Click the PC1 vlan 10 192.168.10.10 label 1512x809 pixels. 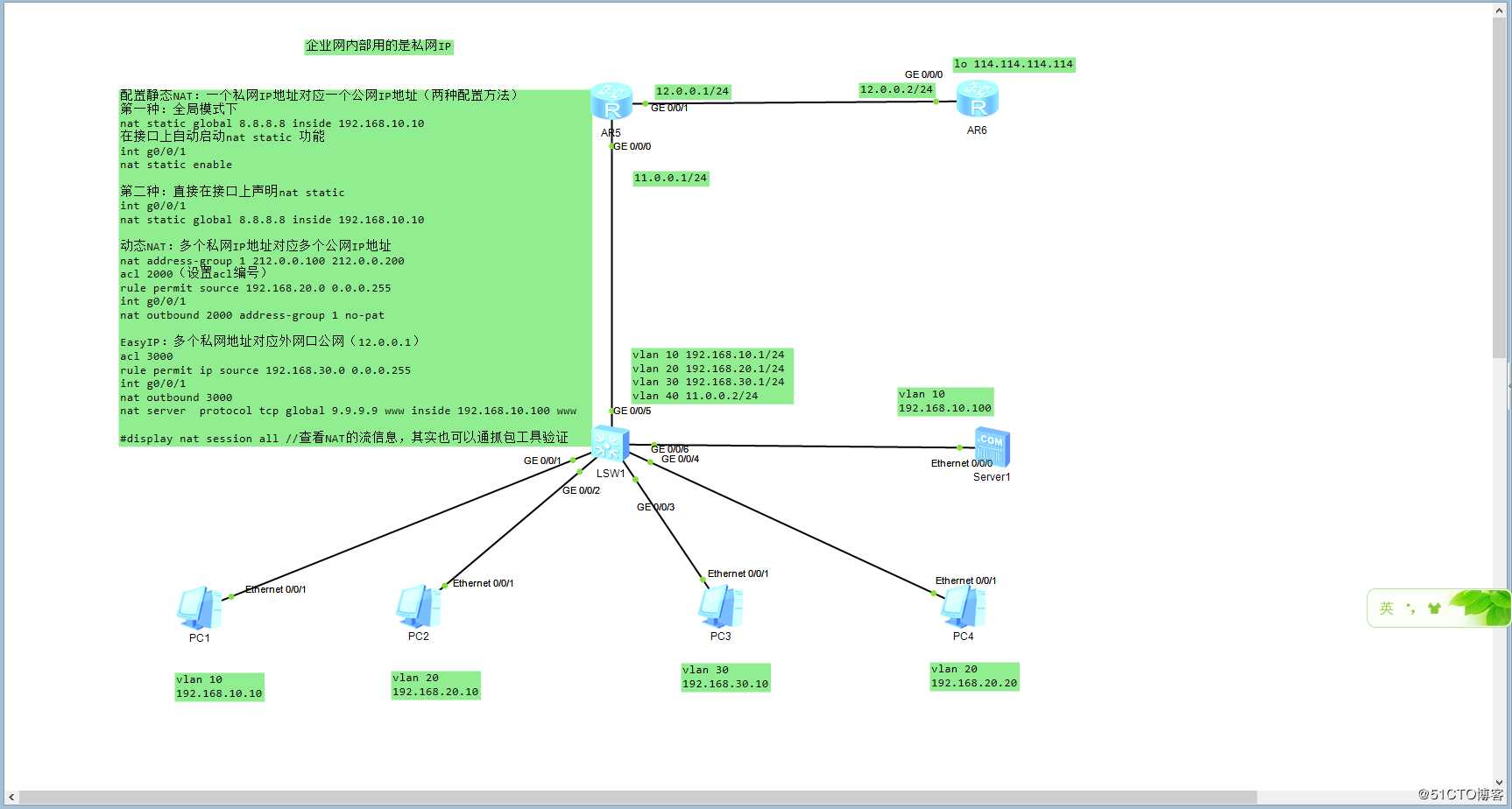coord(219,686)
